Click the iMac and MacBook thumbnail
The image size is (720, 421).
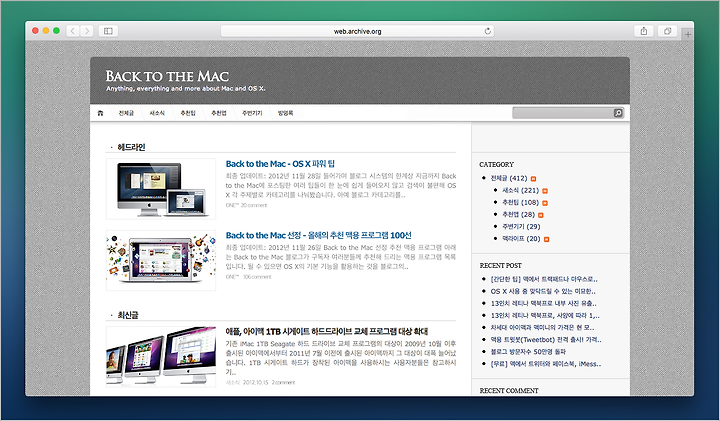click(x=161, y=189)
